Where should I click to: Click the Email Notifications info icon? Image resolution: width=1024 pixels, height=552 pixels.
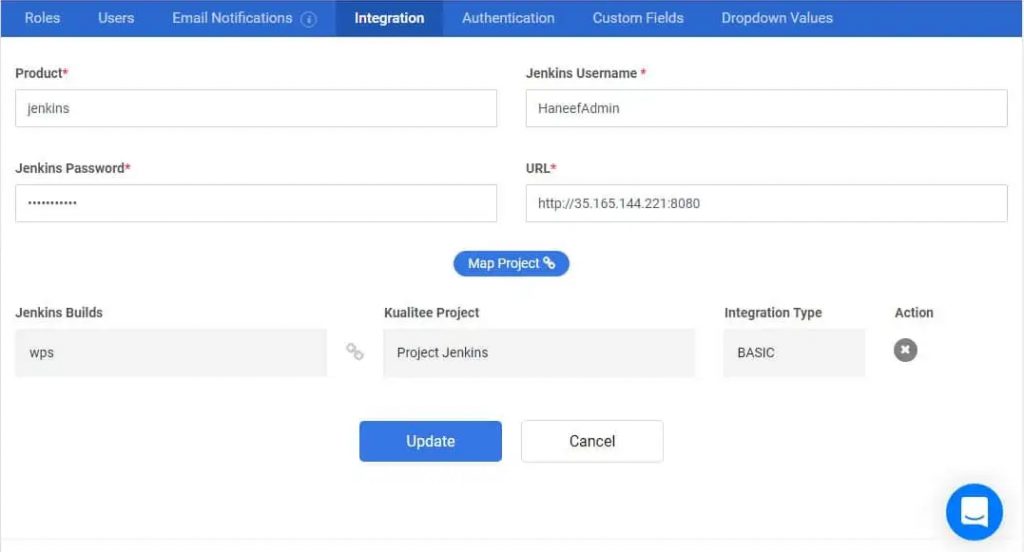point(308,19)
